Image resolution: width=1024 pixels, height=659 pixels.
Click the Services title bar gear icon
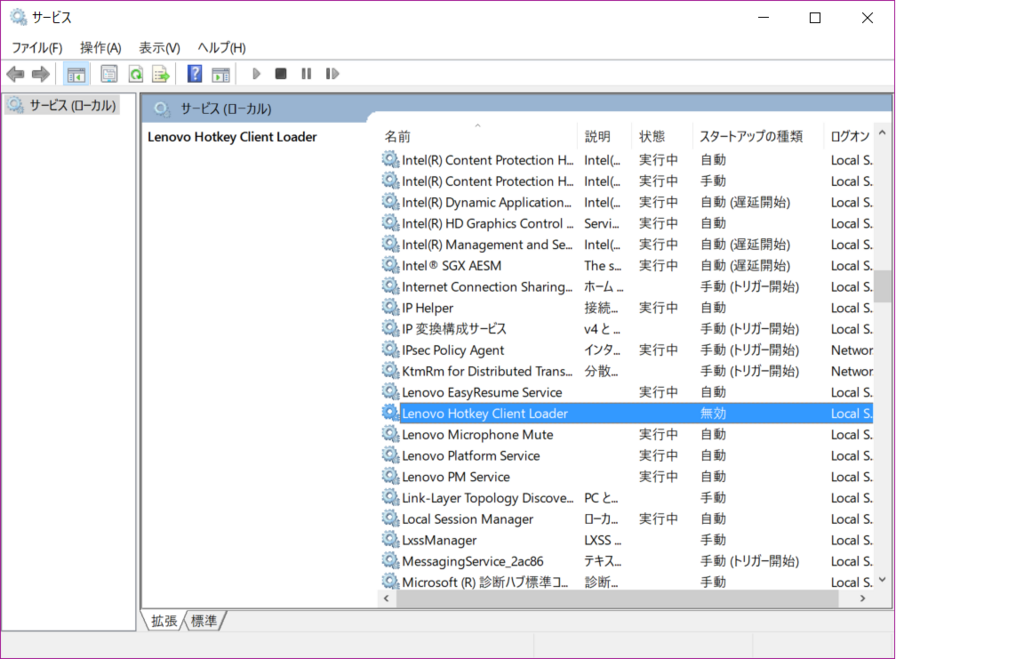point(18,17)
